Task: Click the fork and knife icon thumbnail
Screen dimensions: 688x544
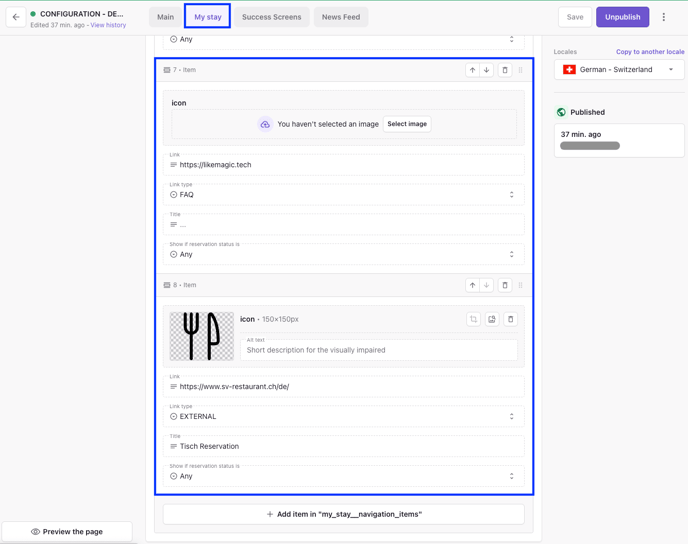Action: (202, 336)
